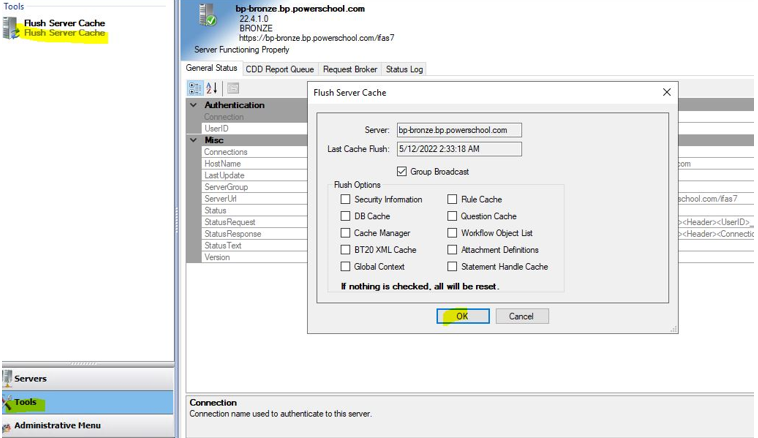
Task: Switch to the CDD Report Queue tab
Action: click(x=280, y=69)
